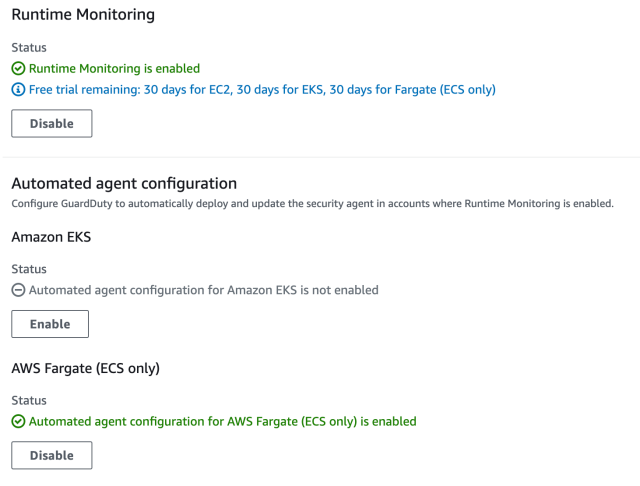Click 'Runtime Monitoring is enabled' status text
640x486 pixels.
[x=114, y=69]
